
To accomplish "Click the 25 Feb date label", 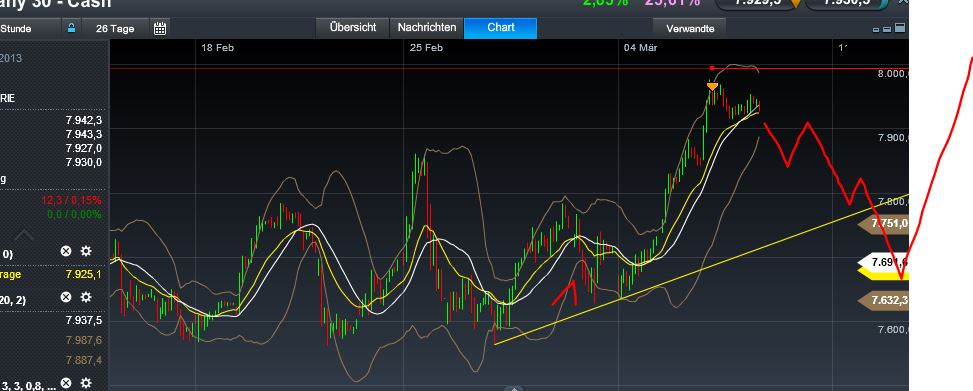I will [x=426, y=47].
